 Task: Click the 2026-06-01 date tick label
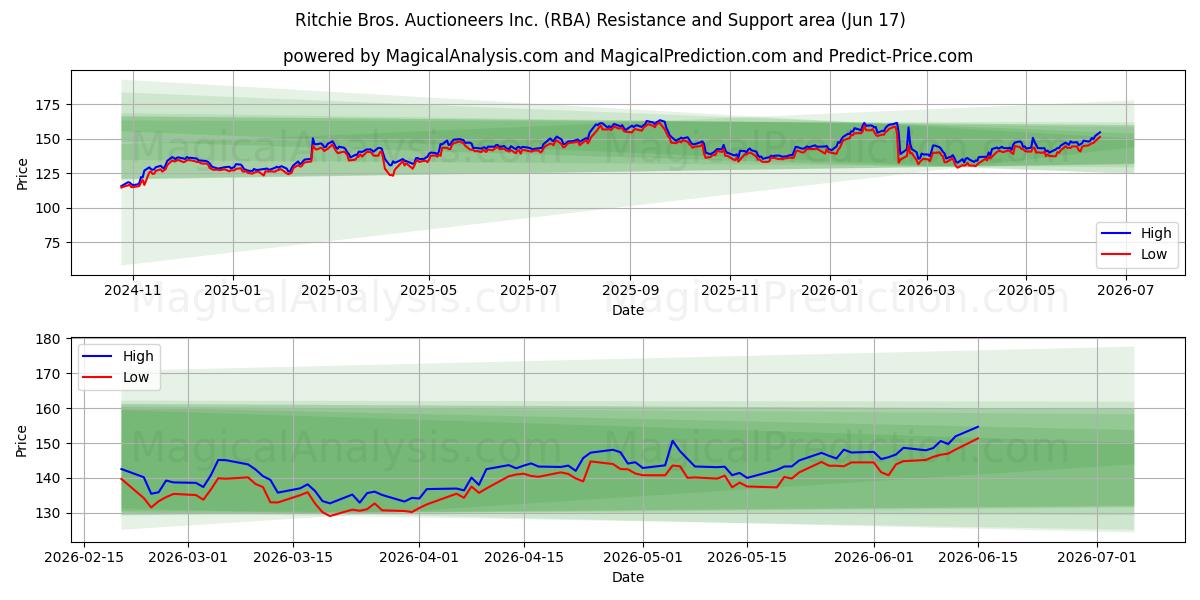(x=873, y=556)
